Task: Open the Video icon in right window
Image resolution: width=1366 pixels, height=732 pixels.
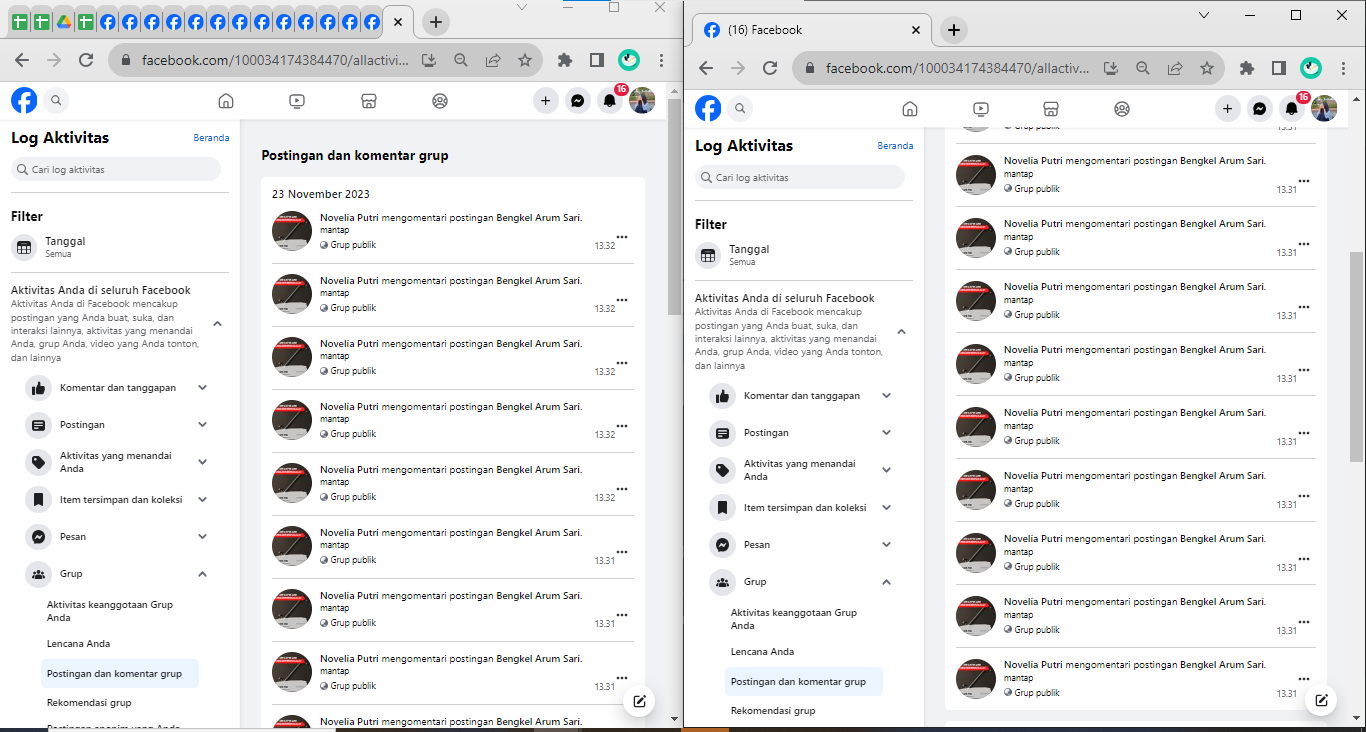Action: (x=981, y=108)
